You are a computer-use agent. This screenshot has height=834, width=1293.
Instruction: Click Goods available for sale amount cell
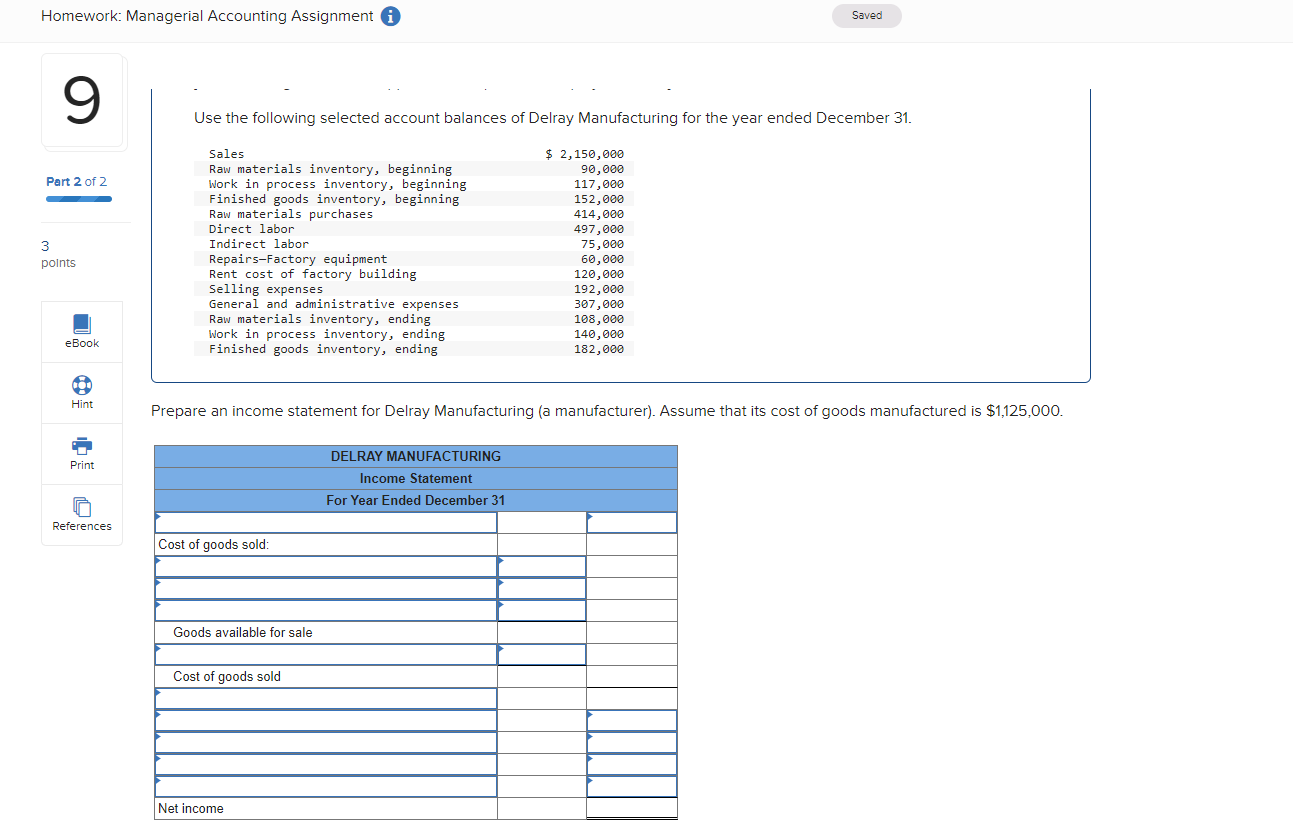tap(542, 632)
